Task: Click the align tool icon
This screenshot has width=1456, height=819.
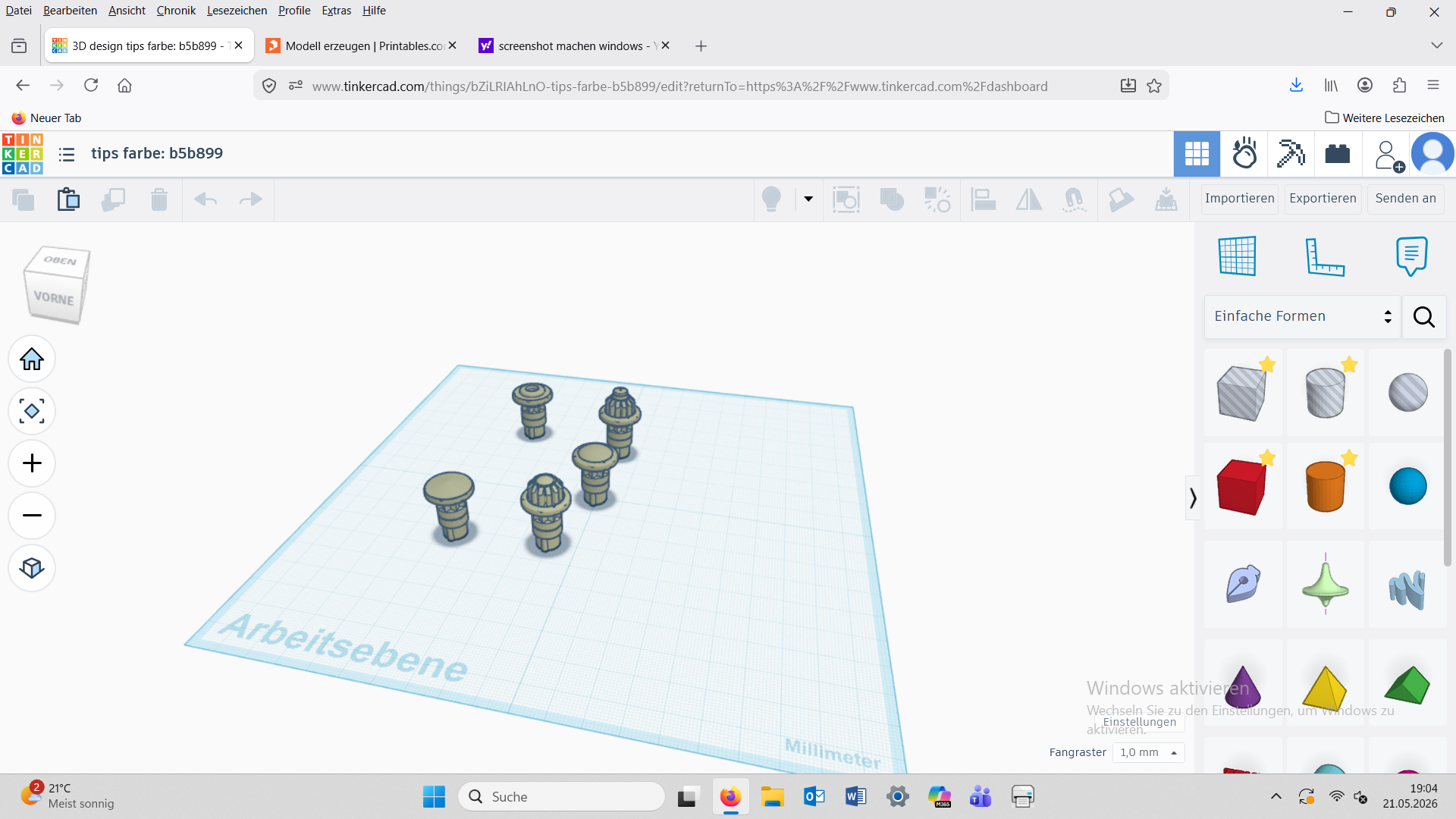Action: click(984, 199)
